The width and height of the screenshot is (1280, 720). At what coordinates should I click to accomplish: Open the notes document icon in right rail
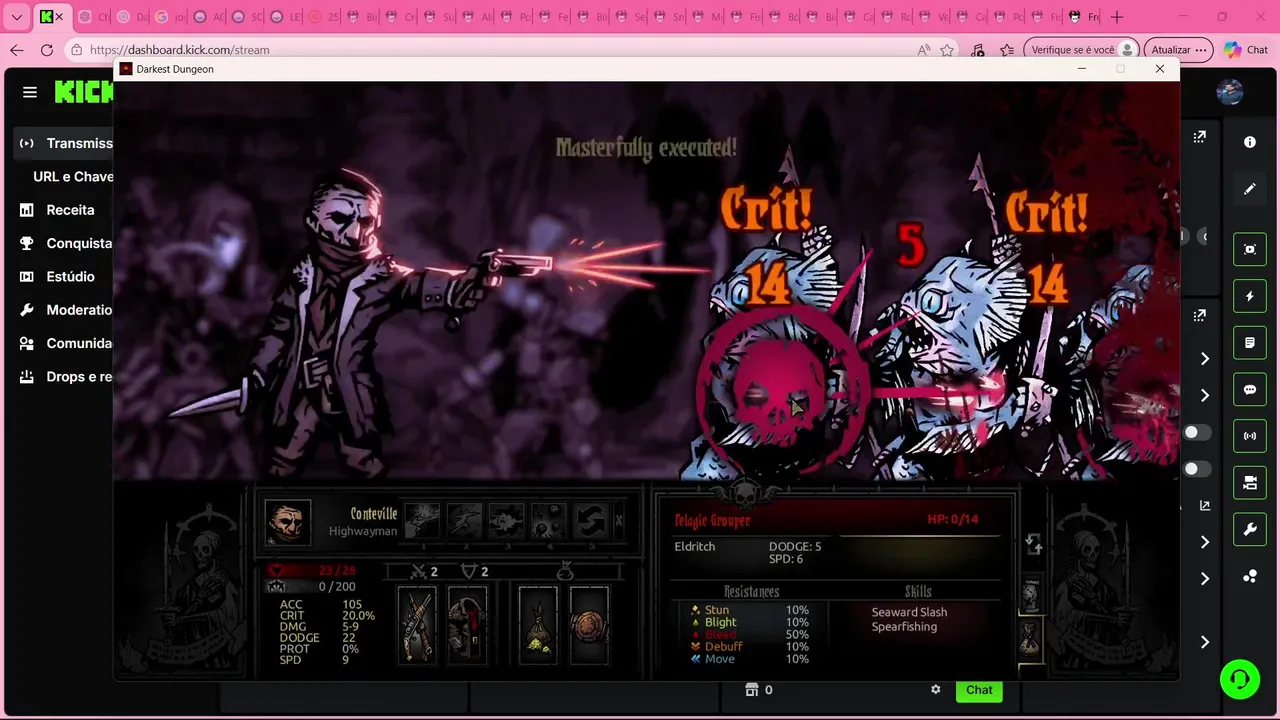click(1250, 343)
